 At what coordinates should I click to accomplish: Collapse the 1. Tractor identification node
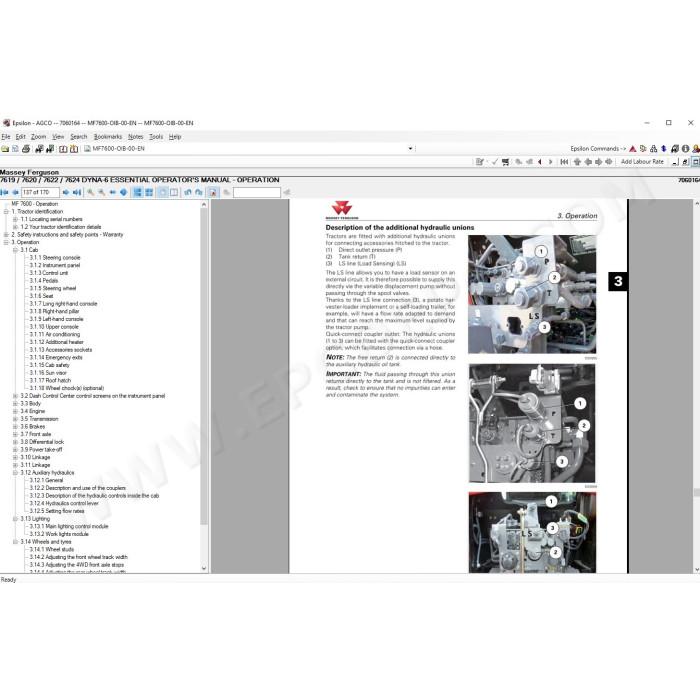(x=6, y=212)
